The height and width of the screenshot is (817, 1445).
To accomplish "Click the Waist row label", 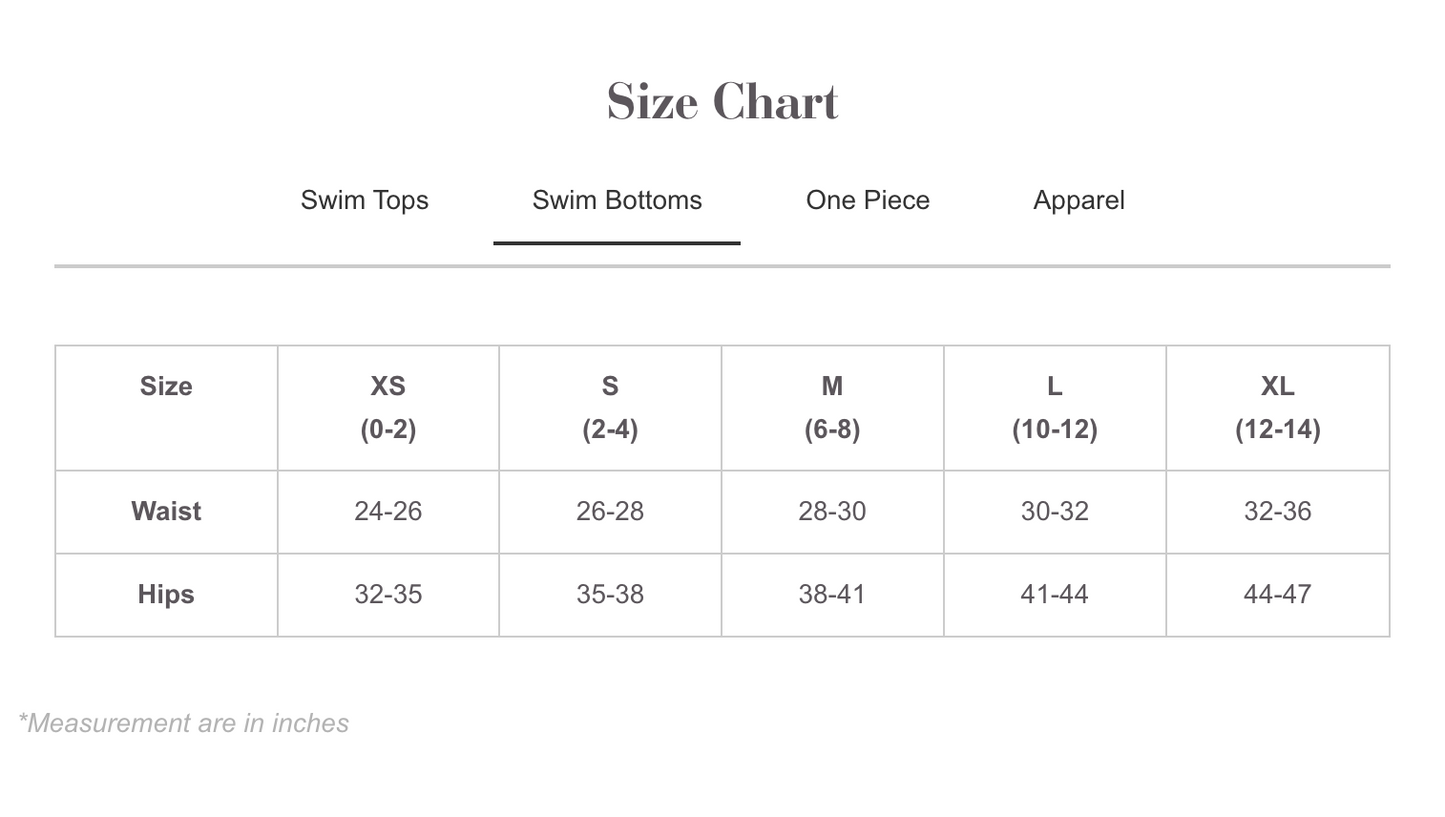I will 166,511.
